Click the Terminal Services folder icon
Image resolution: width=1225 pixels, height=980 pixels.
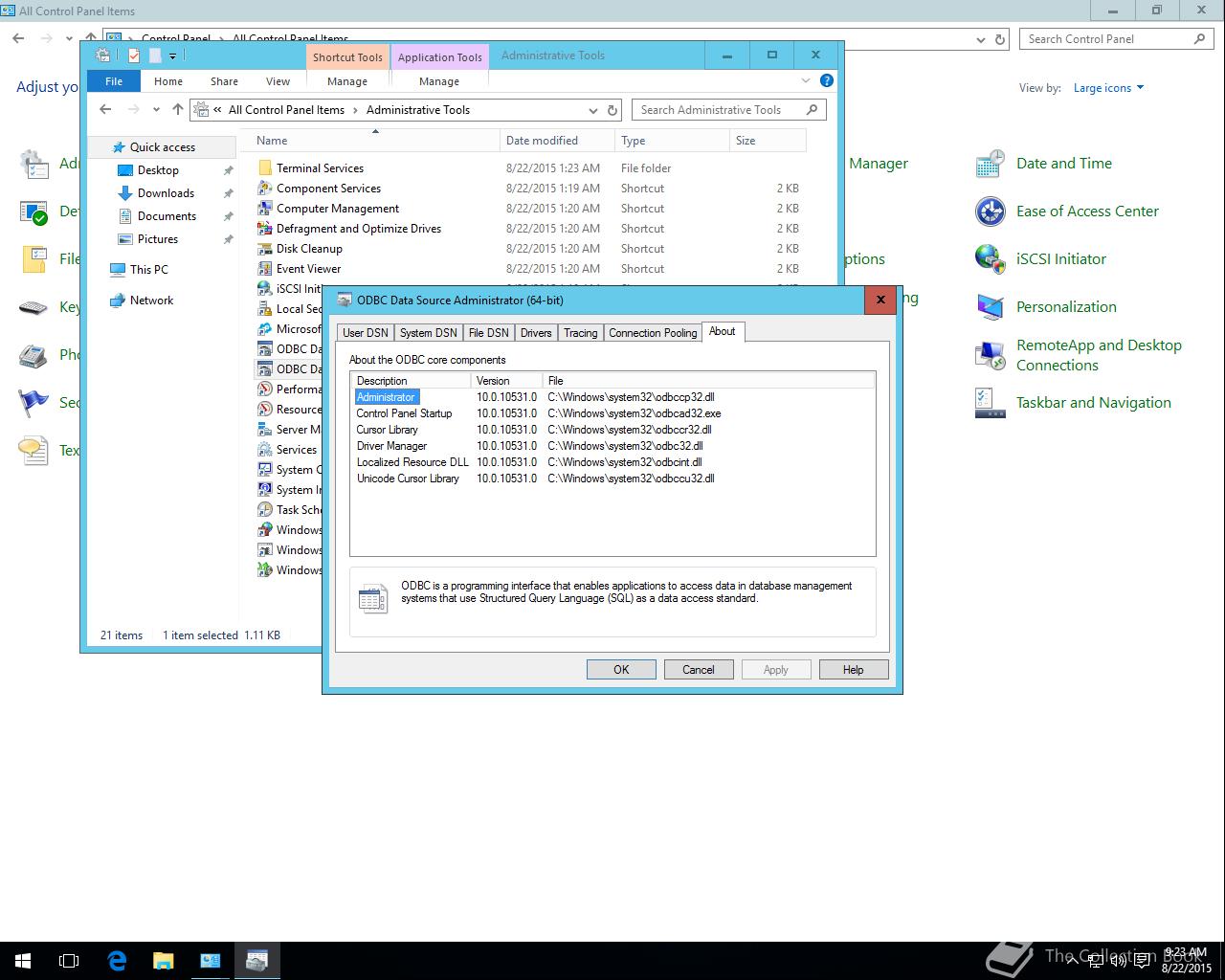tap(265, 168)
